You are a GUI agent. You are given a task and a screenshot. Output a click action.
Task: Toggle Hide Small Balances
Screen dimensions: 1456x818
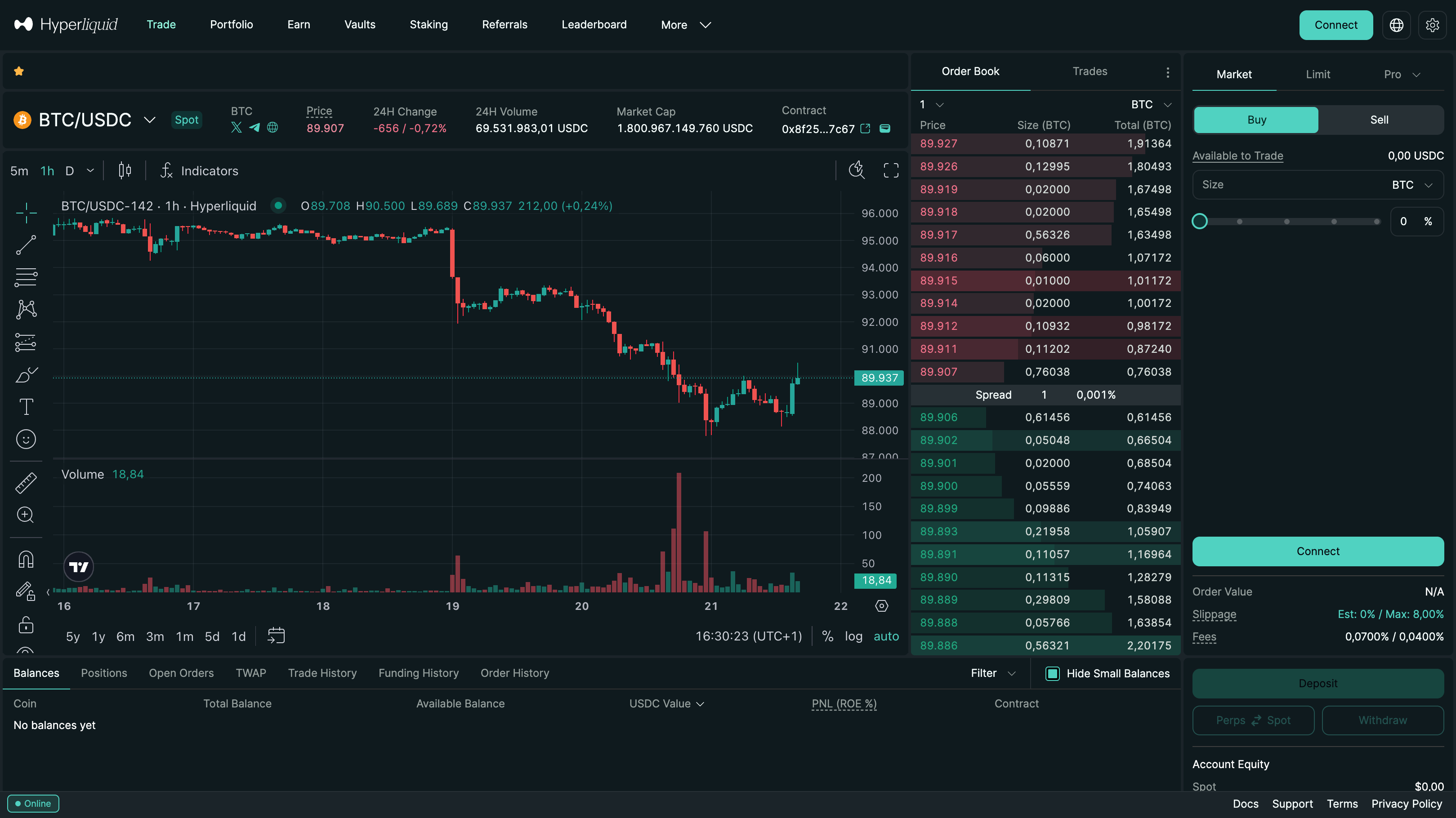[x=1053, y=673]
